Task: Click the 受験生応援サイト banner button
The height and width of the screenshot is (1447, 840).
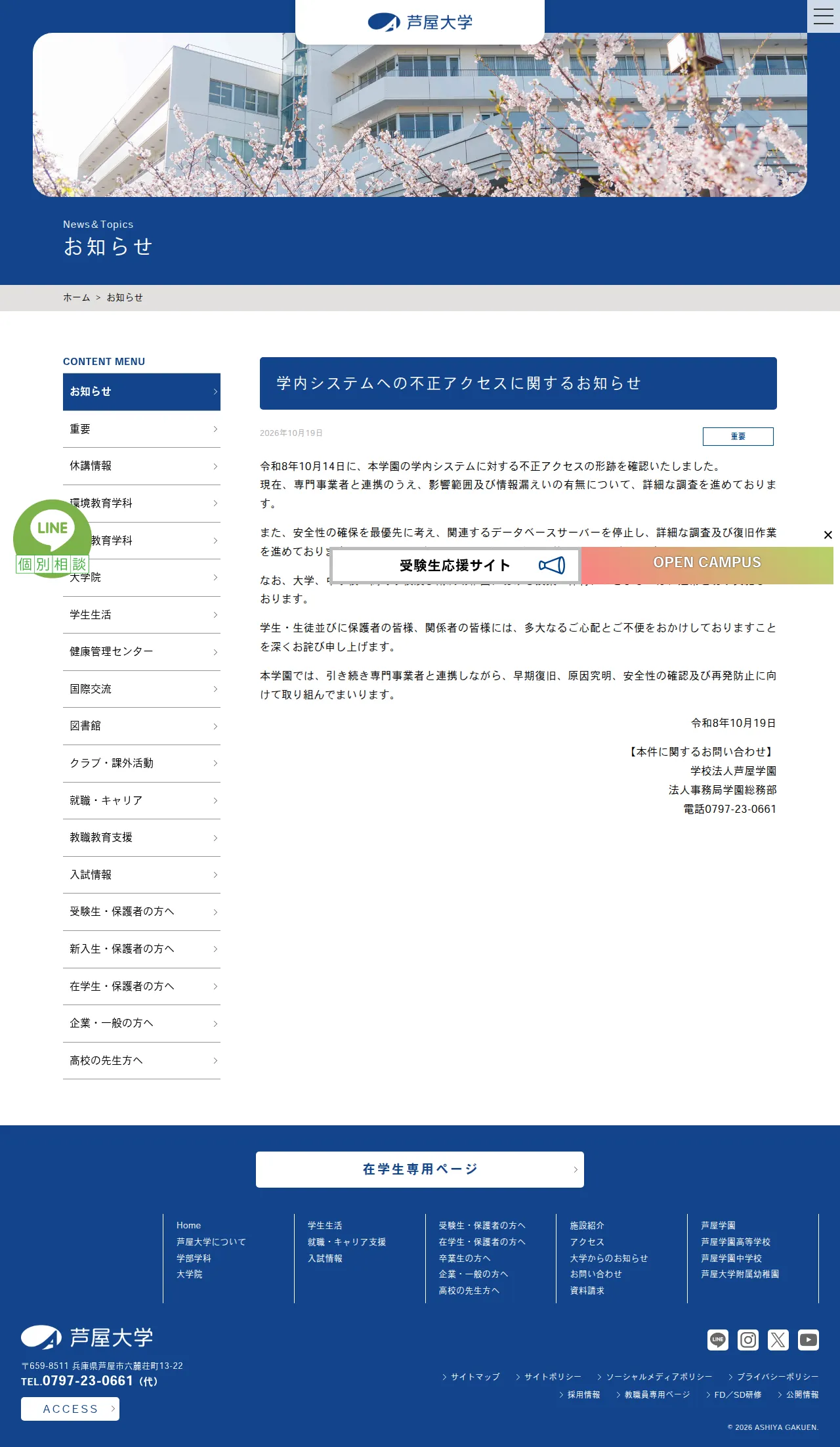Action: pos(455,565)
